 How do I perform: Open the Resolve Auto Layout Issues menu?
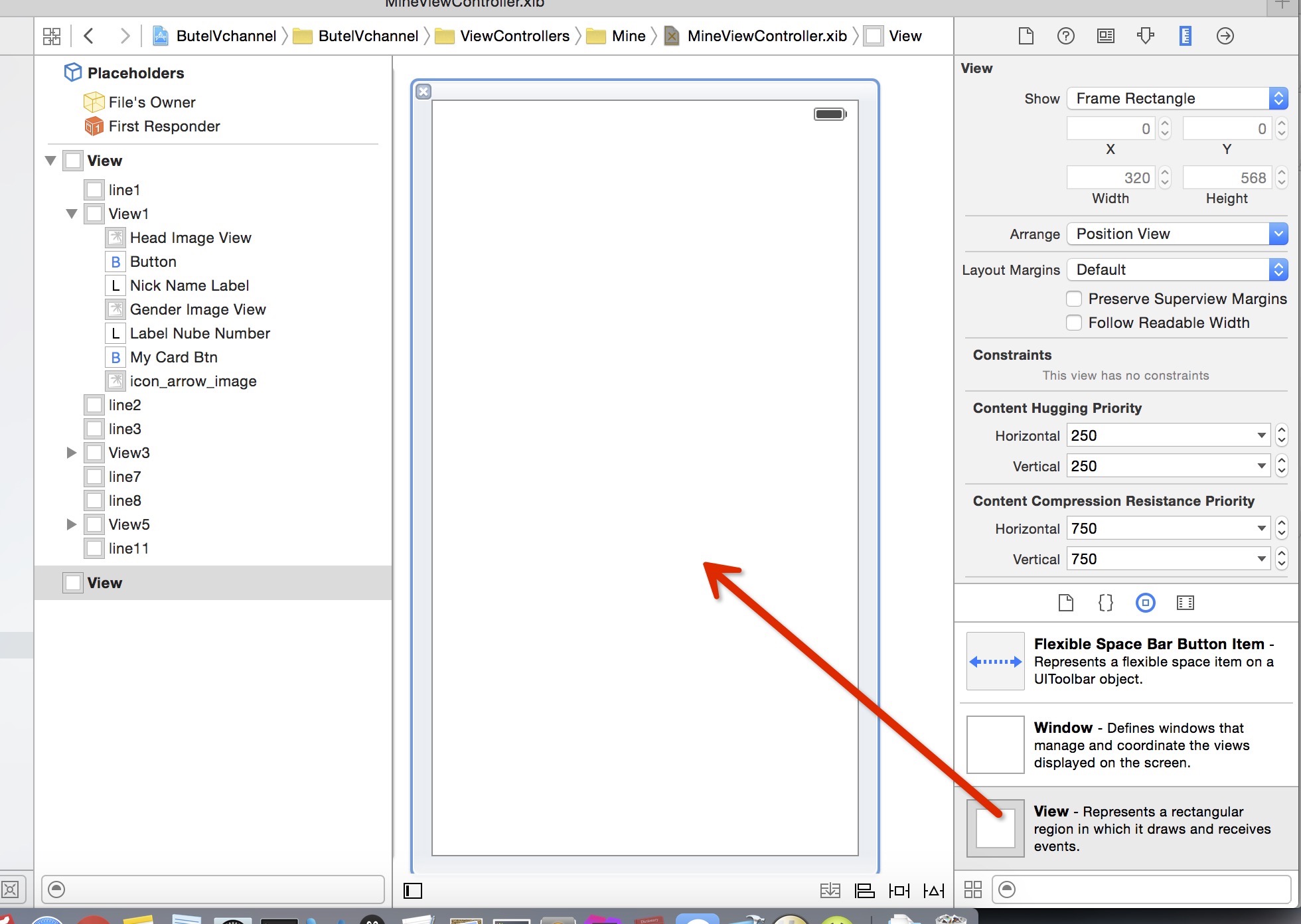pyautogui.click(x=934, y=889)
